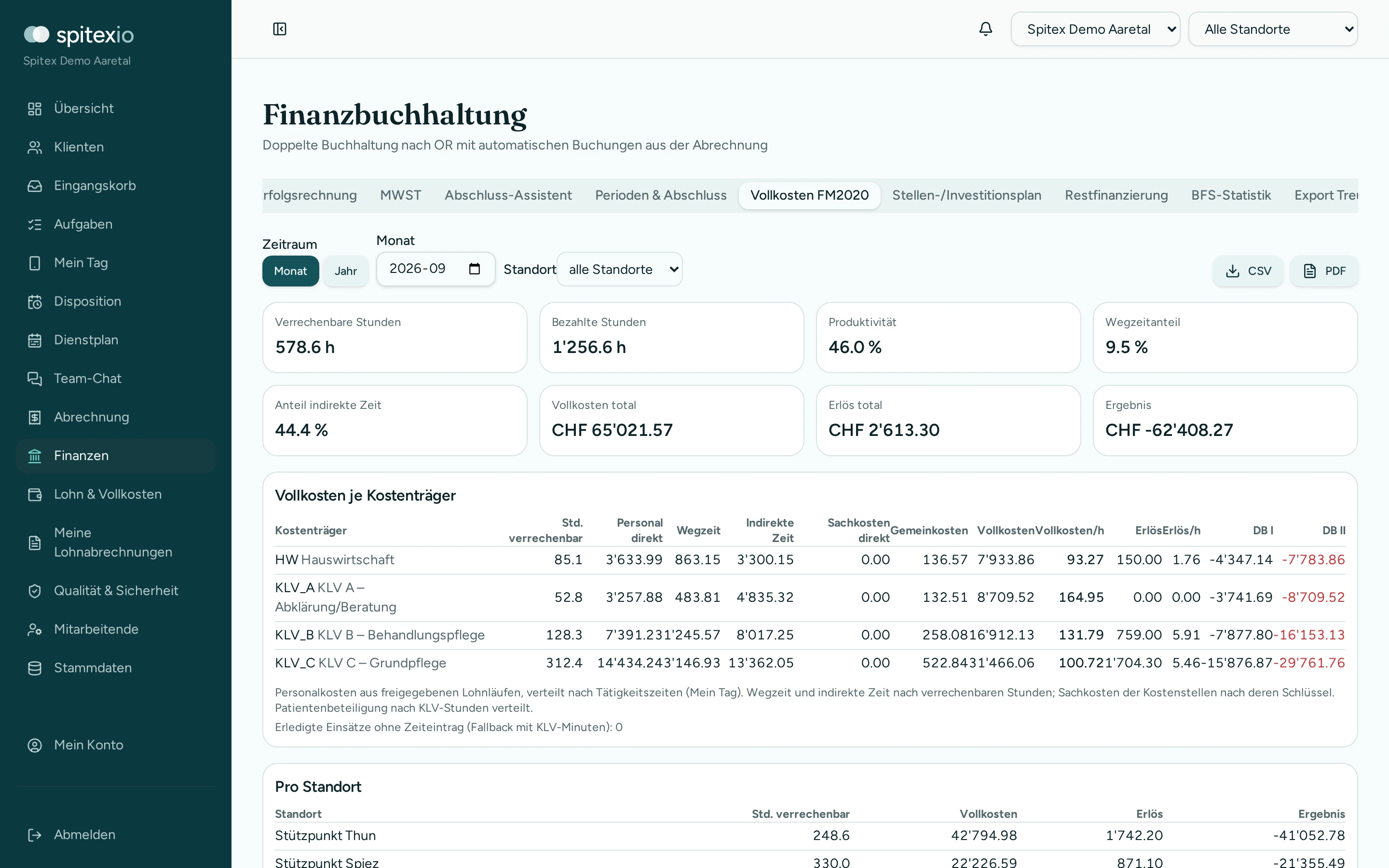Open Meine Lohnabrechnungen page
Viewport: 1389px width, 868px height.
pos(115,542)
